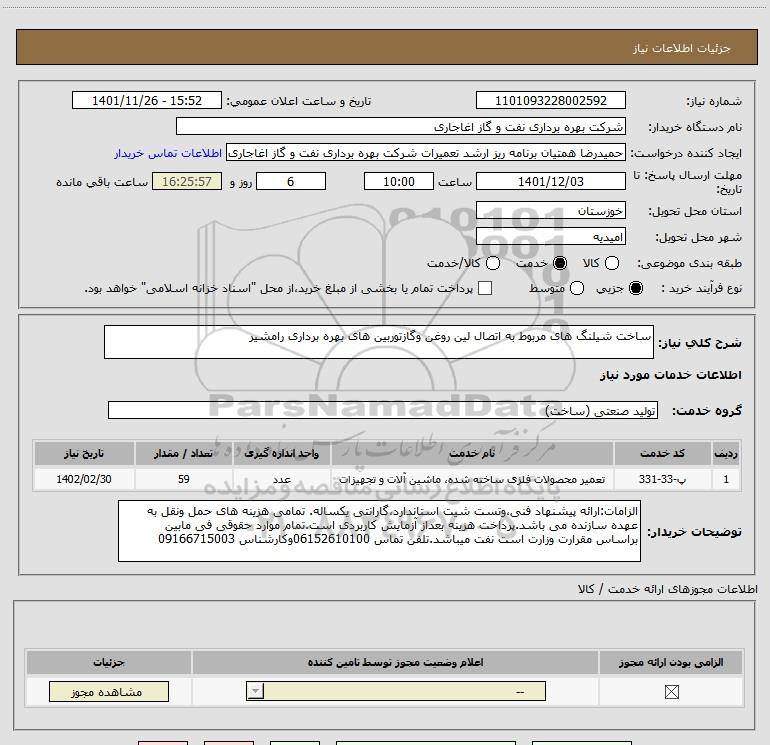This screenshot has width=770, height=745.
Task: Click the remaining time field 16:25:57
Action: (x=187, y=181)
